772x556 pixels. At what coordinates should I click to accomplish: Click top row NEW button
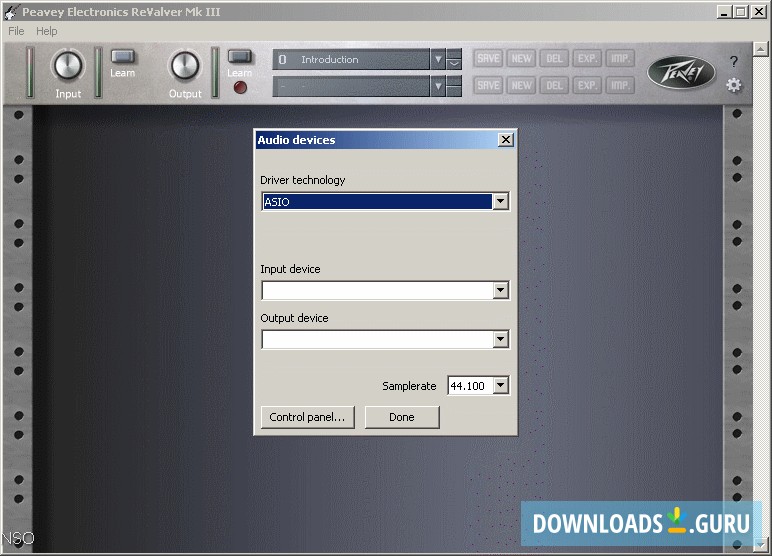[521, 59]
